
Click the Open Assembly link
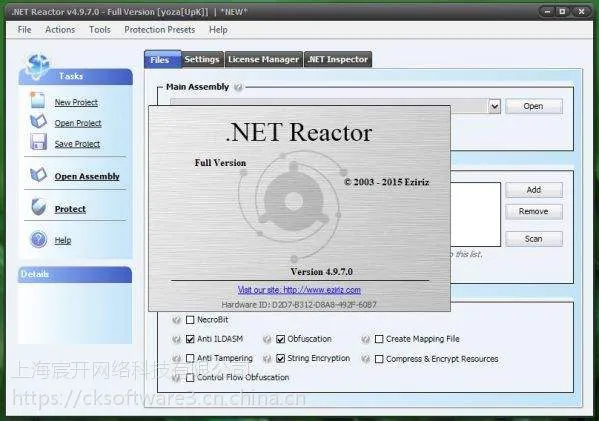[87, 176]
